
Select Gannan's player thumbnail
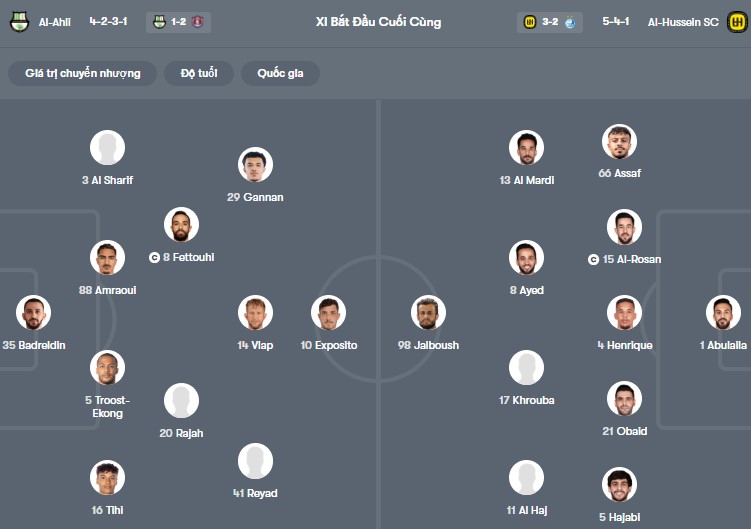pyautogui.click(x=255, y=165)
